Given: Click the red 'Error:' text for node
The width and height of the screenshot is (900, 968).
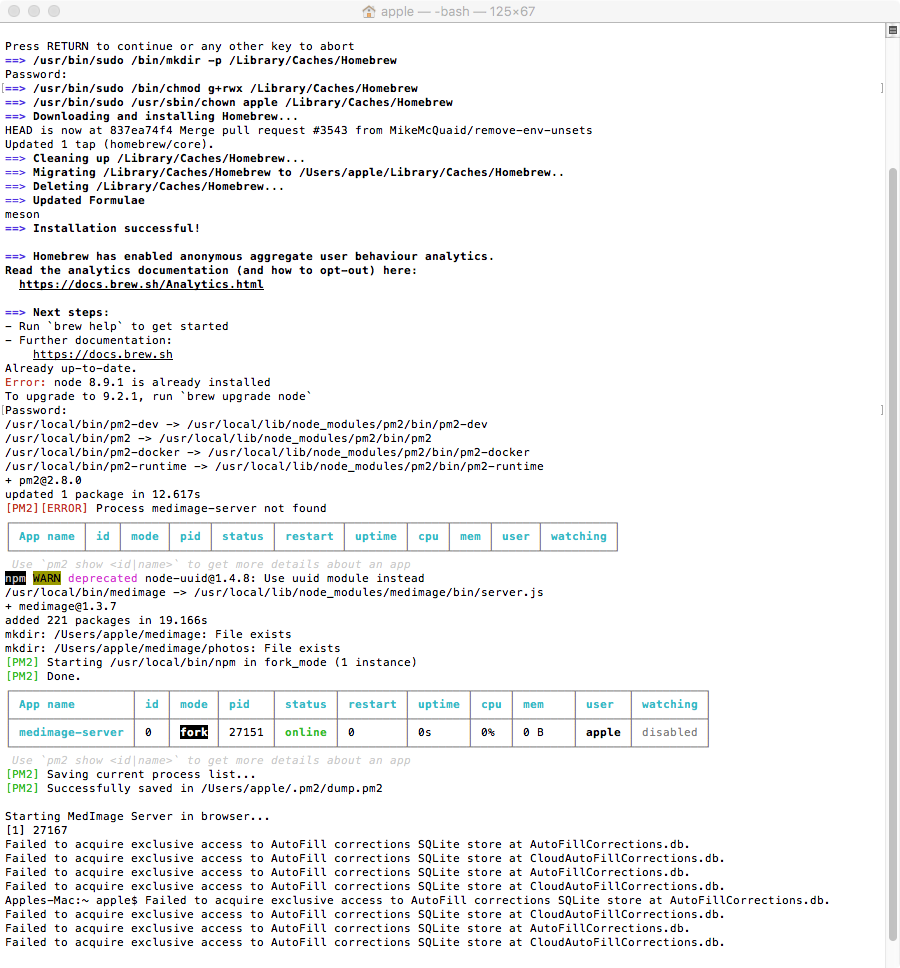Looking at the screenshot, I should [25, 382].
